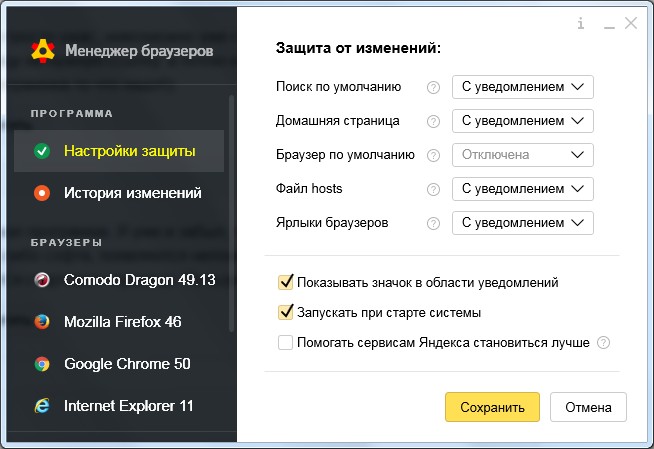654x449 pixels.
Task: Click the help icon next to Файл hosts
Action: coord(433,189)
